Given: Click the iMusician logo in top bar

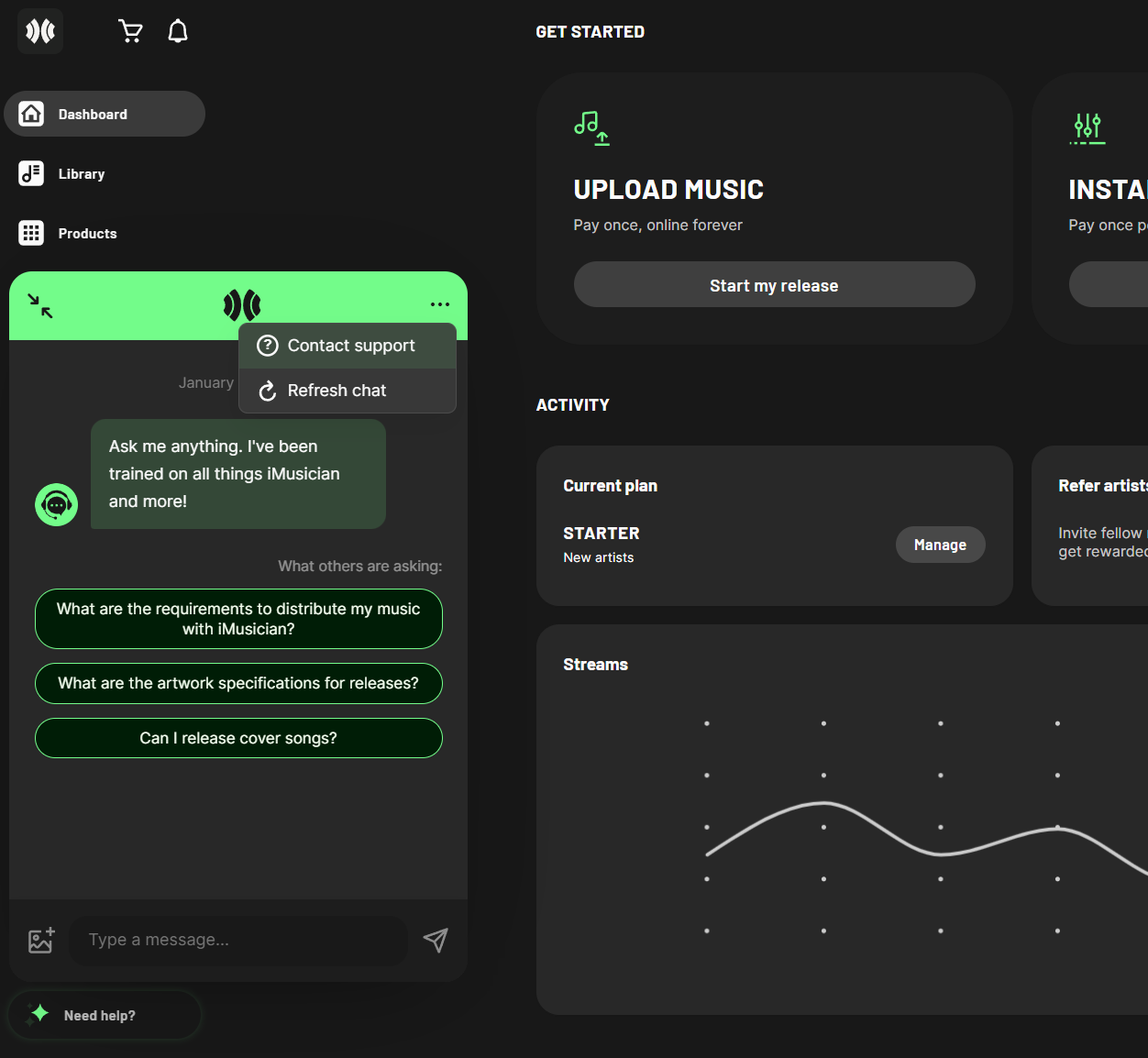Looking at the screenshot, I should coord(40,31).
